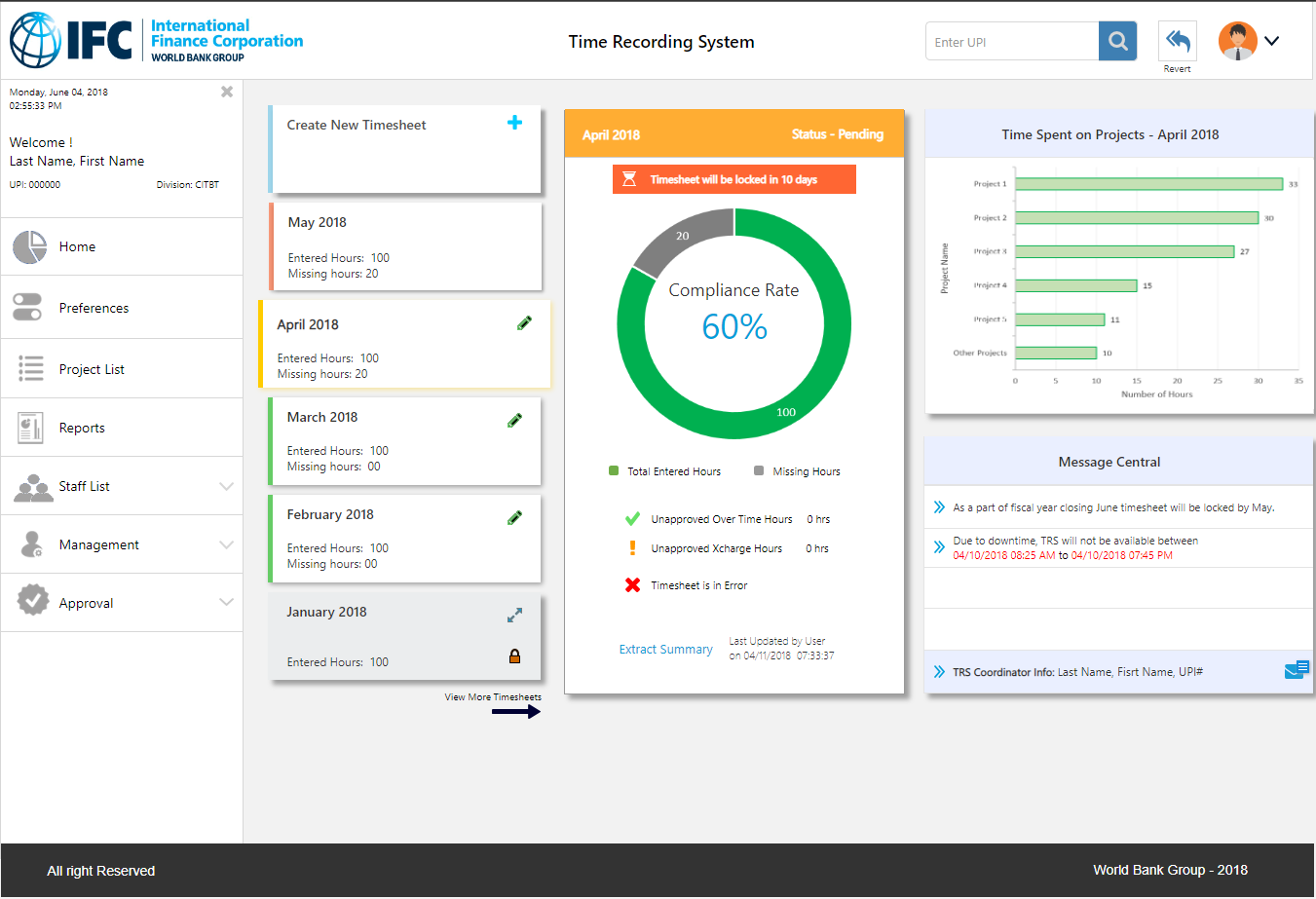Open the Message Central mail icon
Viewport: 1316px width, 899px height.
pyautogui.click(x=1296, y=669)
